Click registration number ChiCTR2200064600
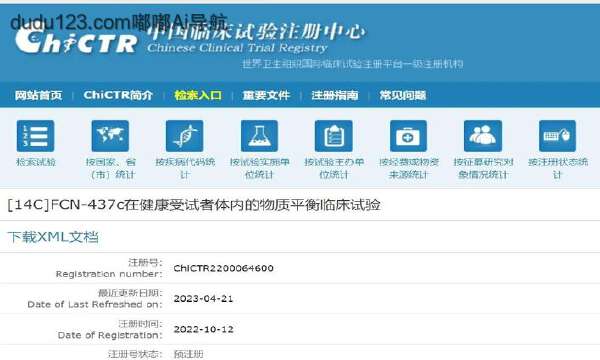This screenshot has width=600, height=360. [223, 268]
